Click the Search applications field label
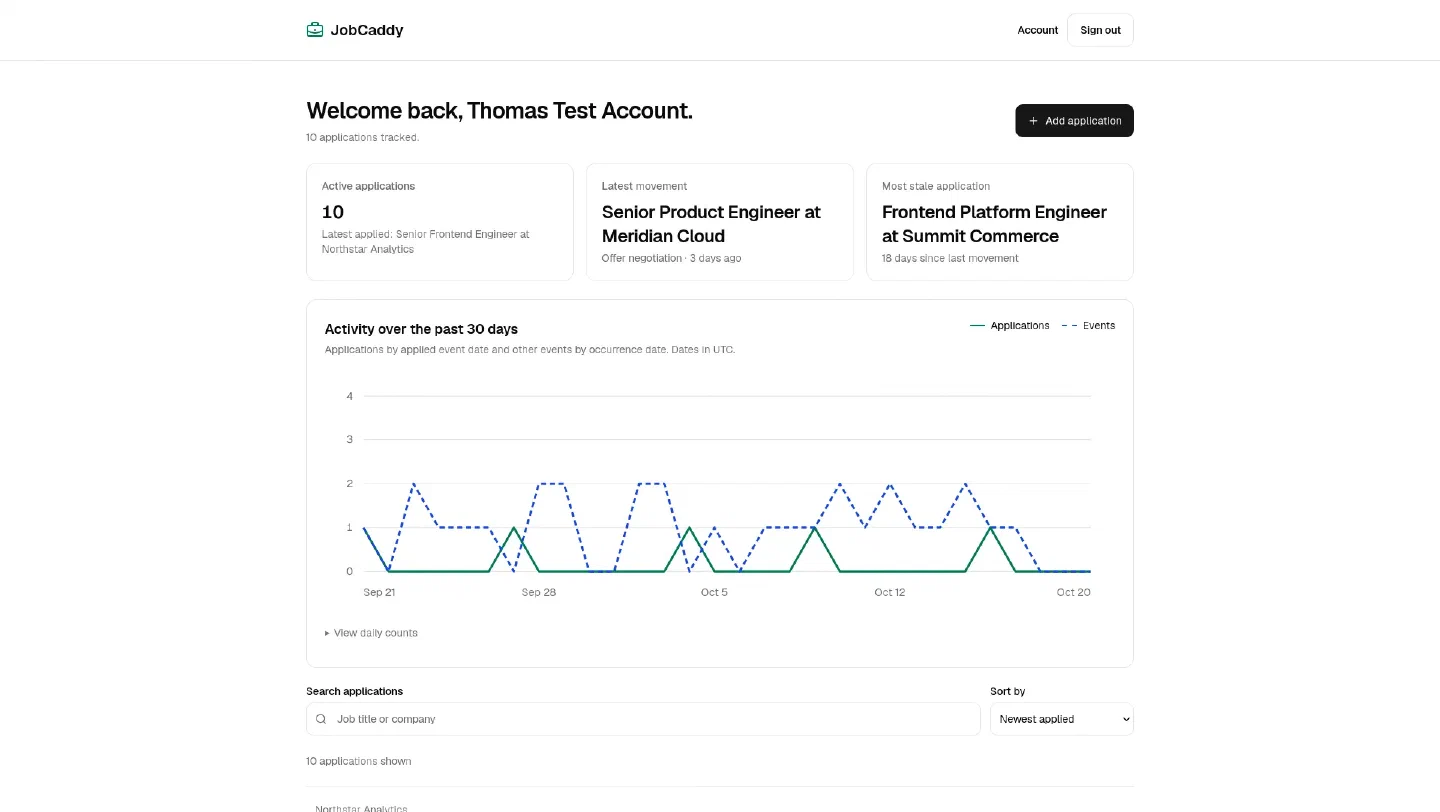This screenshot has width=1440, height=812. pyautogui.click(x=354, y=691)
